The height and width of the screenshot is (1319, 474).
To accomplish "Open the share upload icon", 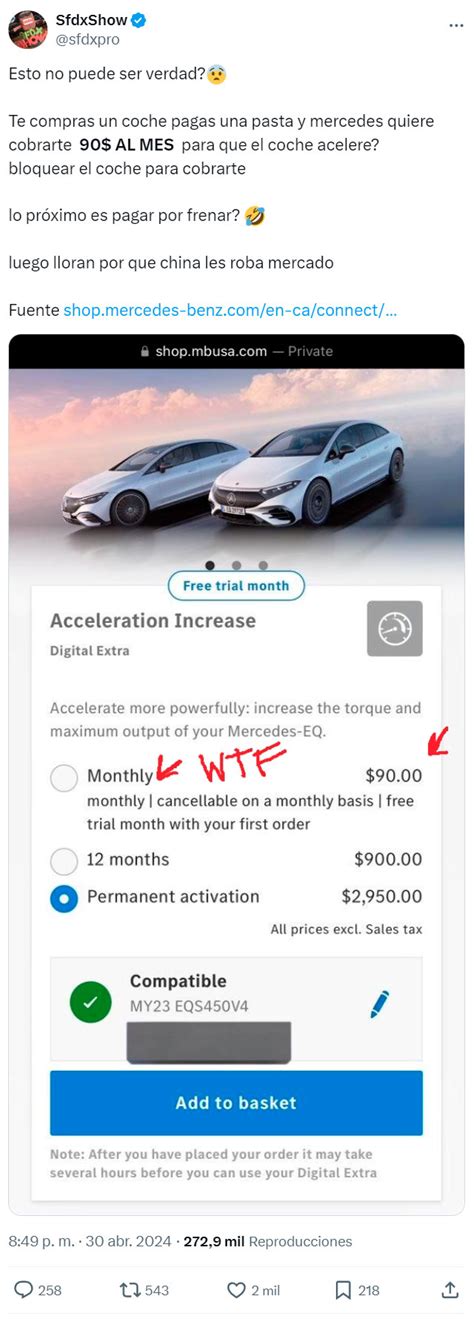I will point(449,1290).
